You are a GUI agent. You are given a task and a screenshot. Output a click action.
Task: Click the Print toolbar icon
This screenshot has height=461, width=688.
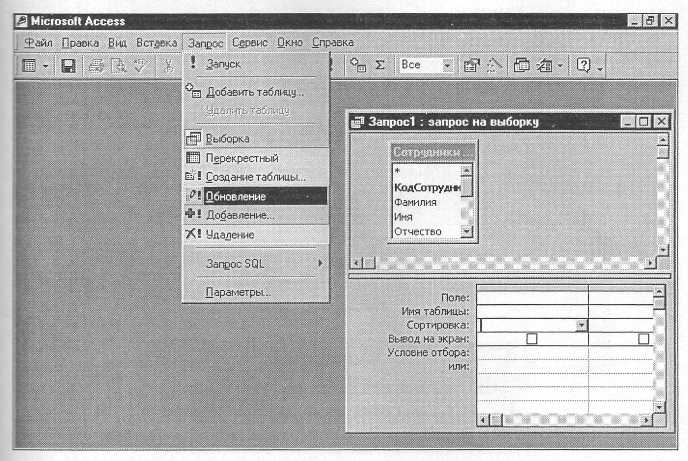pos(96,66)
